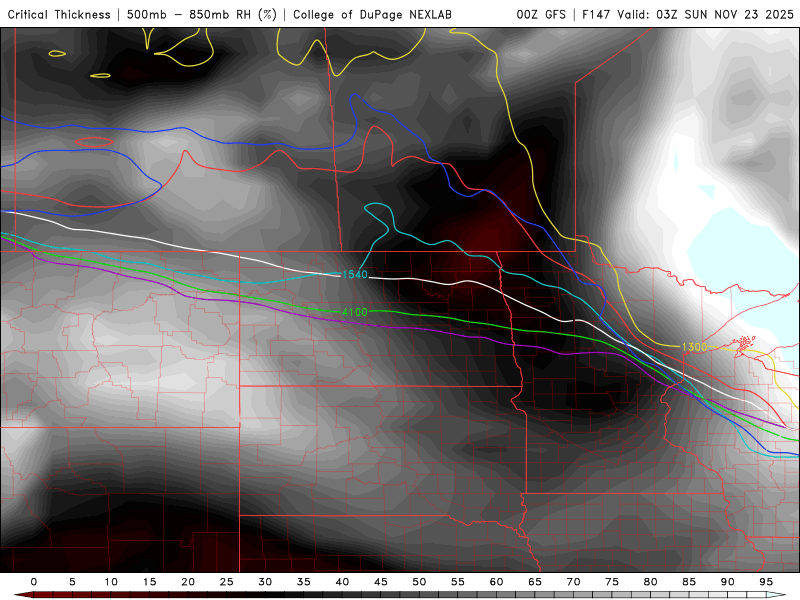
Task: Click the "85" value on the color scale
Action: 689,582
